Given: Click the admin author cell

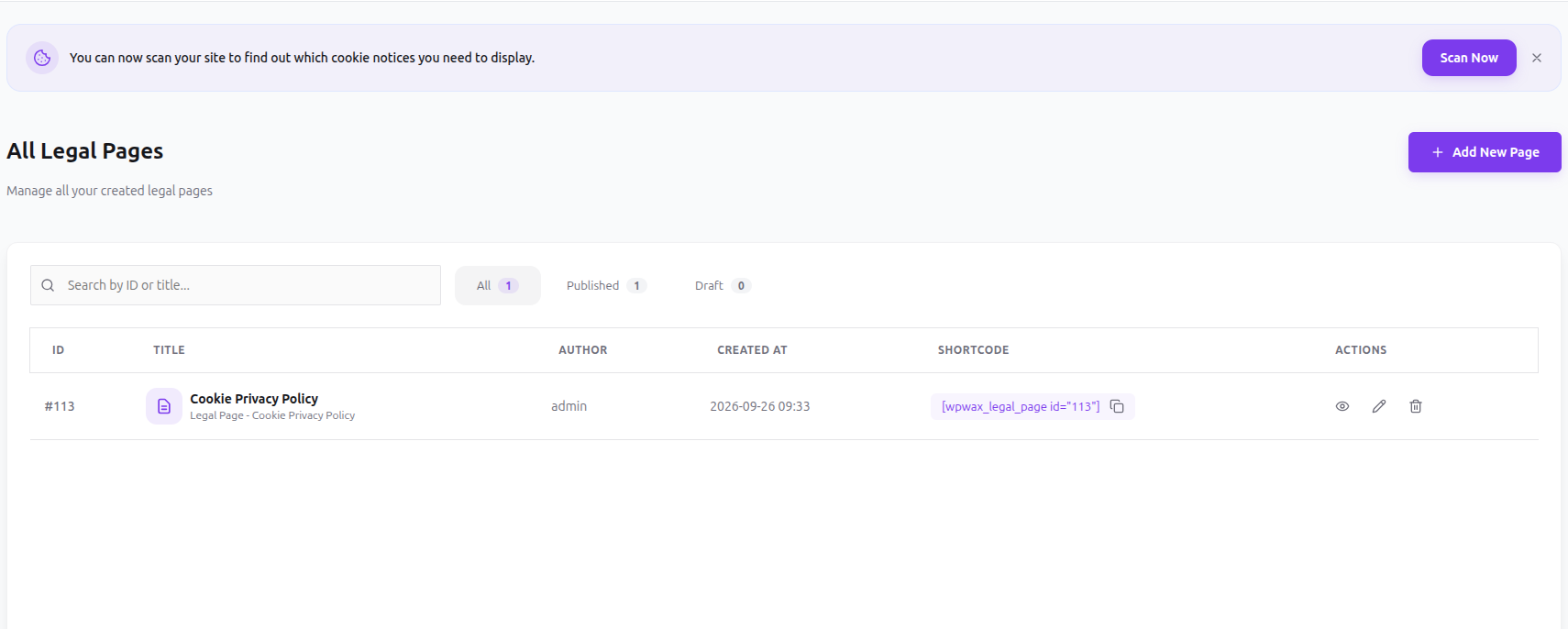Looking at the screenshot, I should pyautogui.click(x=569, y=406).
